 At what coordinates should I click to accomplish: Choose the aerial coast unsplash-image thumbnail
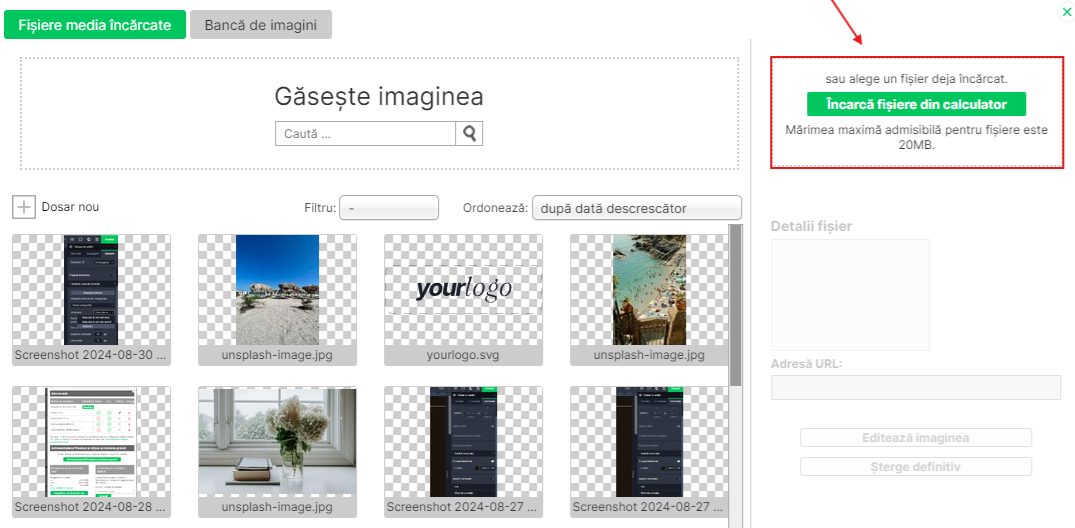(x=649, y=291)
